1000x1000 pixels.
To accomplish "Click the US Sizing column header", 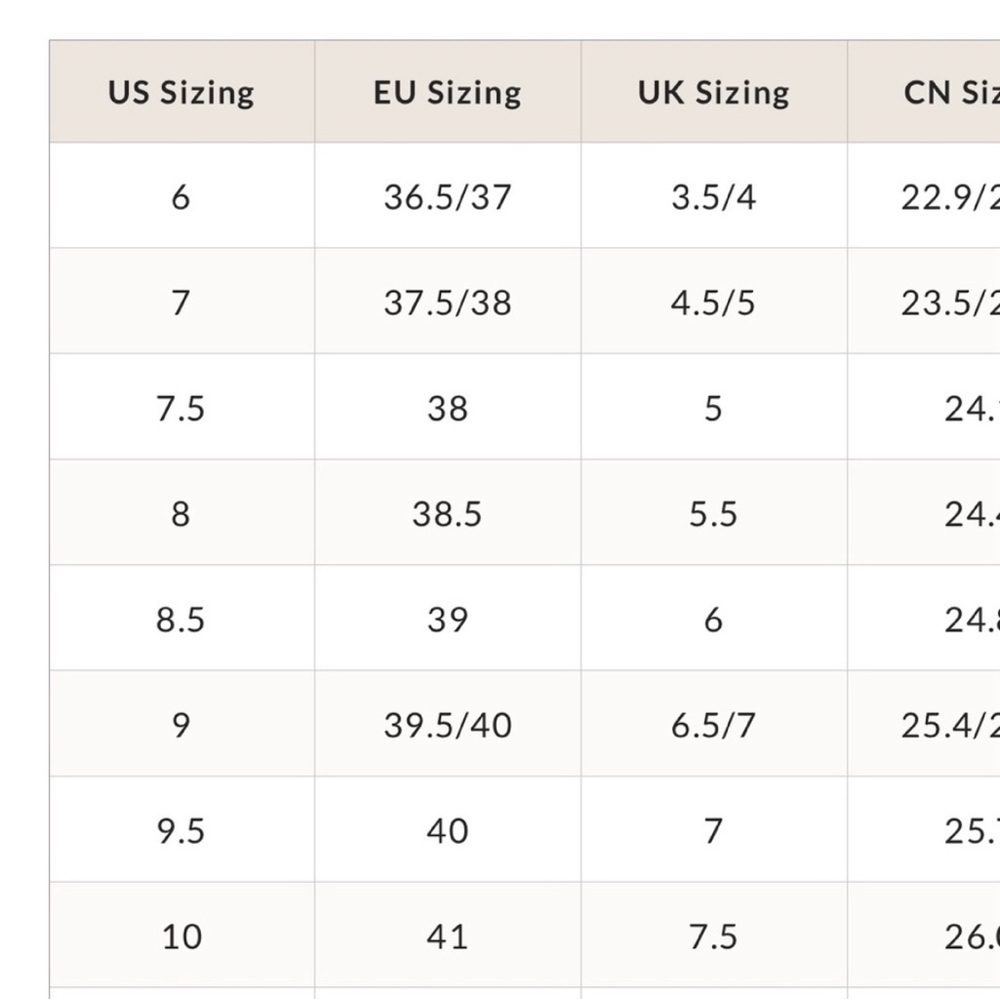I will tap(181, 93).
